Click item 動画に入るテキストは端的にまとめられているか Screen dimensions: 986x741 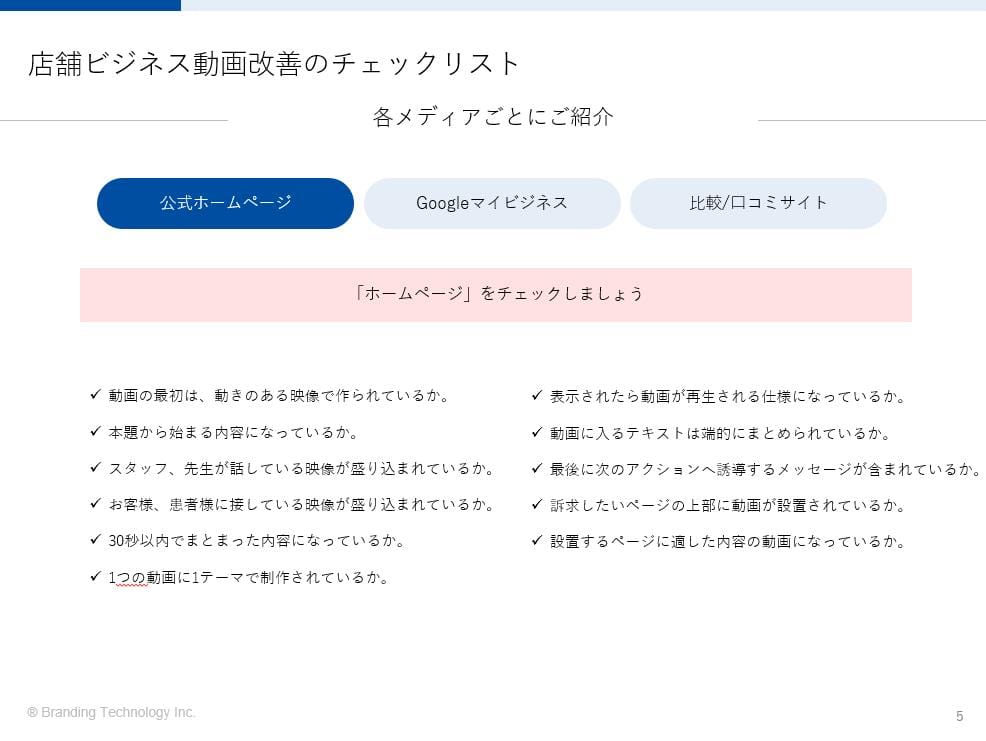click(x=720, y=433)
